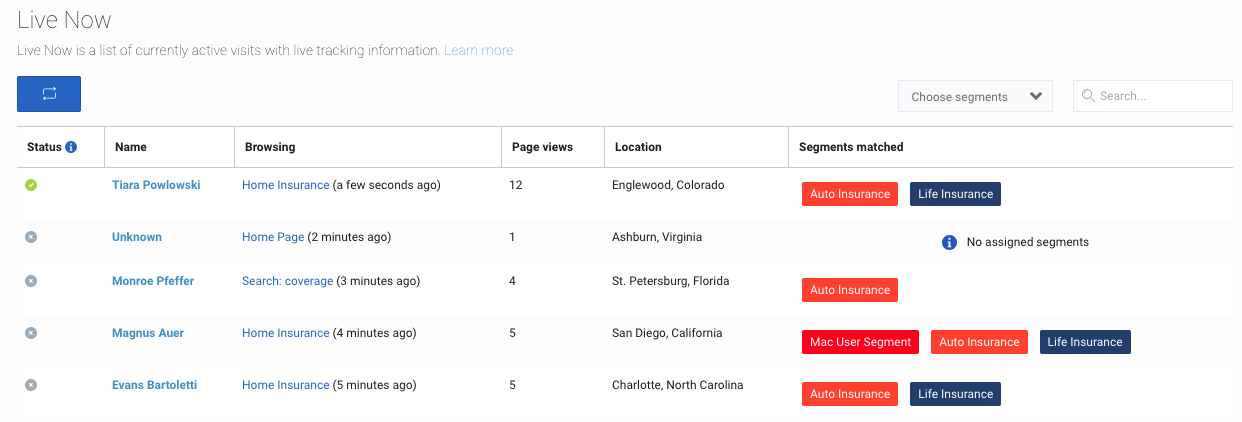Screen dimensions: 1242x422
Task: Click the Choose segments chevron arrow
Action: 1036,97
